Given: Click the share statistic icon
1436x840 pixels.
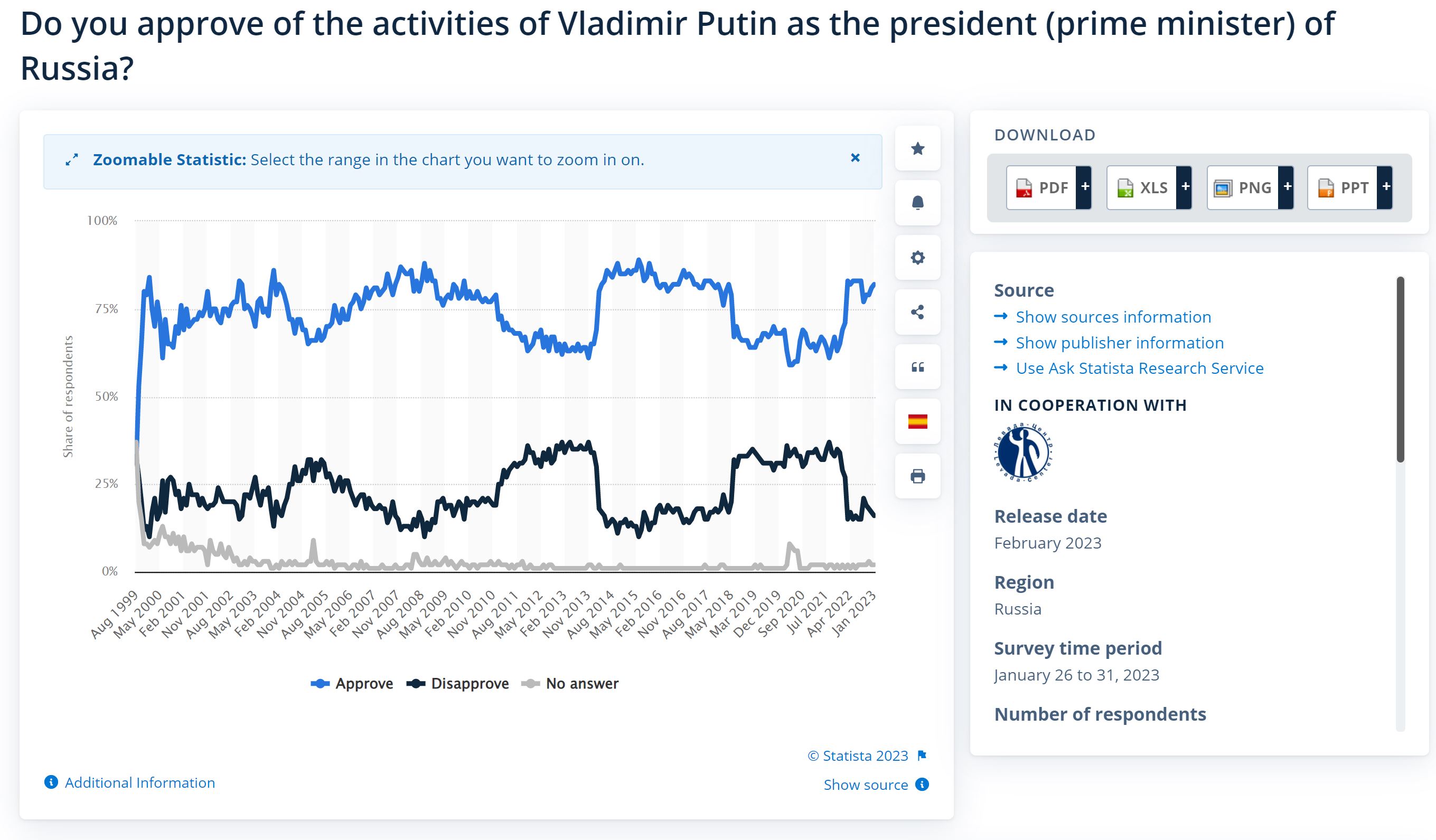Looking at the screenshot, I should click(917, 312).
